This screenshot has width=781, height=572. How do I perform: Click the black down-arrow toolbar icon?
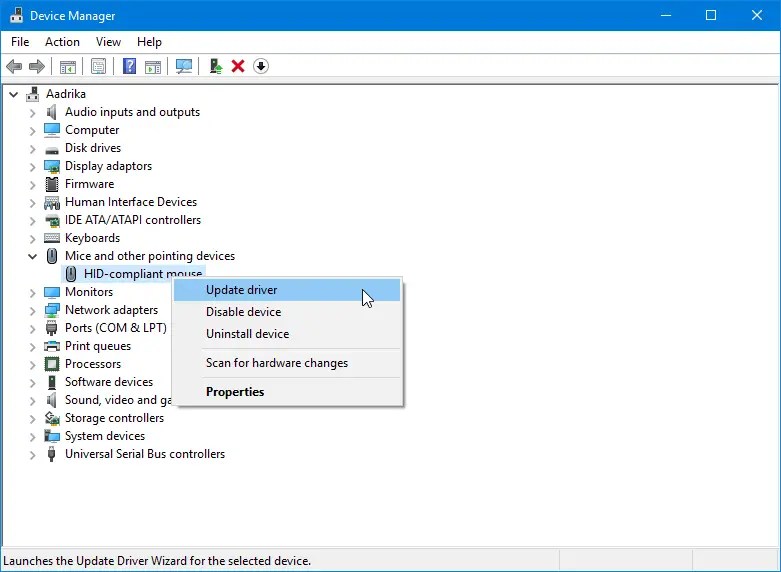[x=261, y=66]
